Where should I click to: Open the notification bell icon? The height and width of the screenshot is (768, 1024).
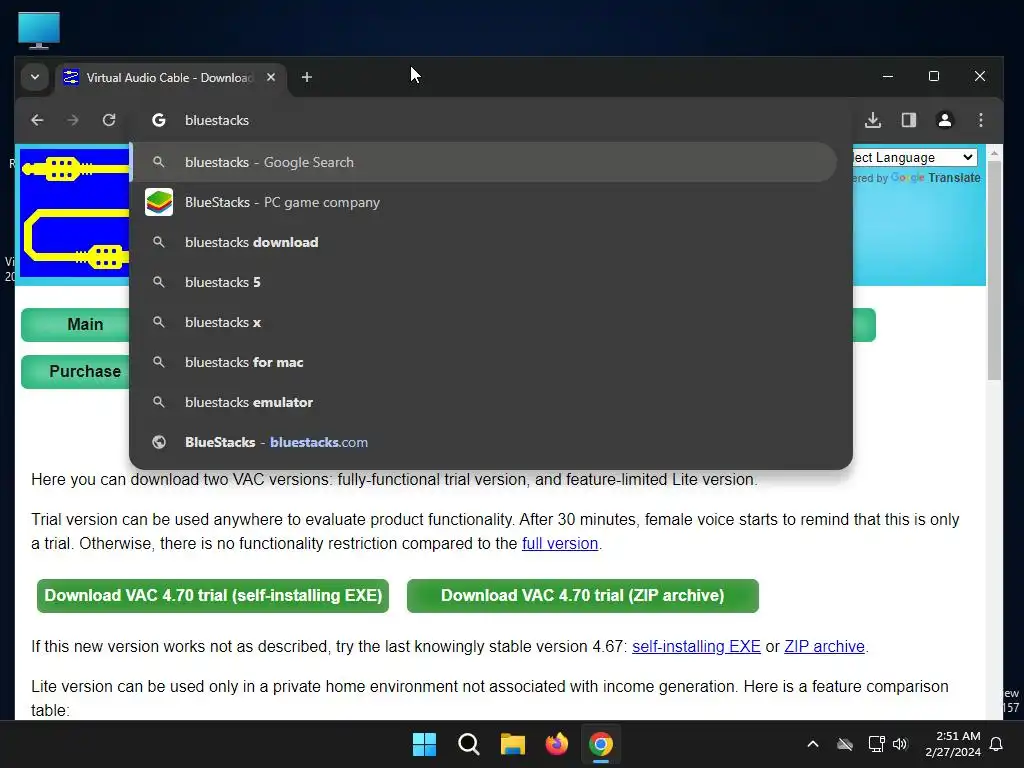[x=997, y=744]
